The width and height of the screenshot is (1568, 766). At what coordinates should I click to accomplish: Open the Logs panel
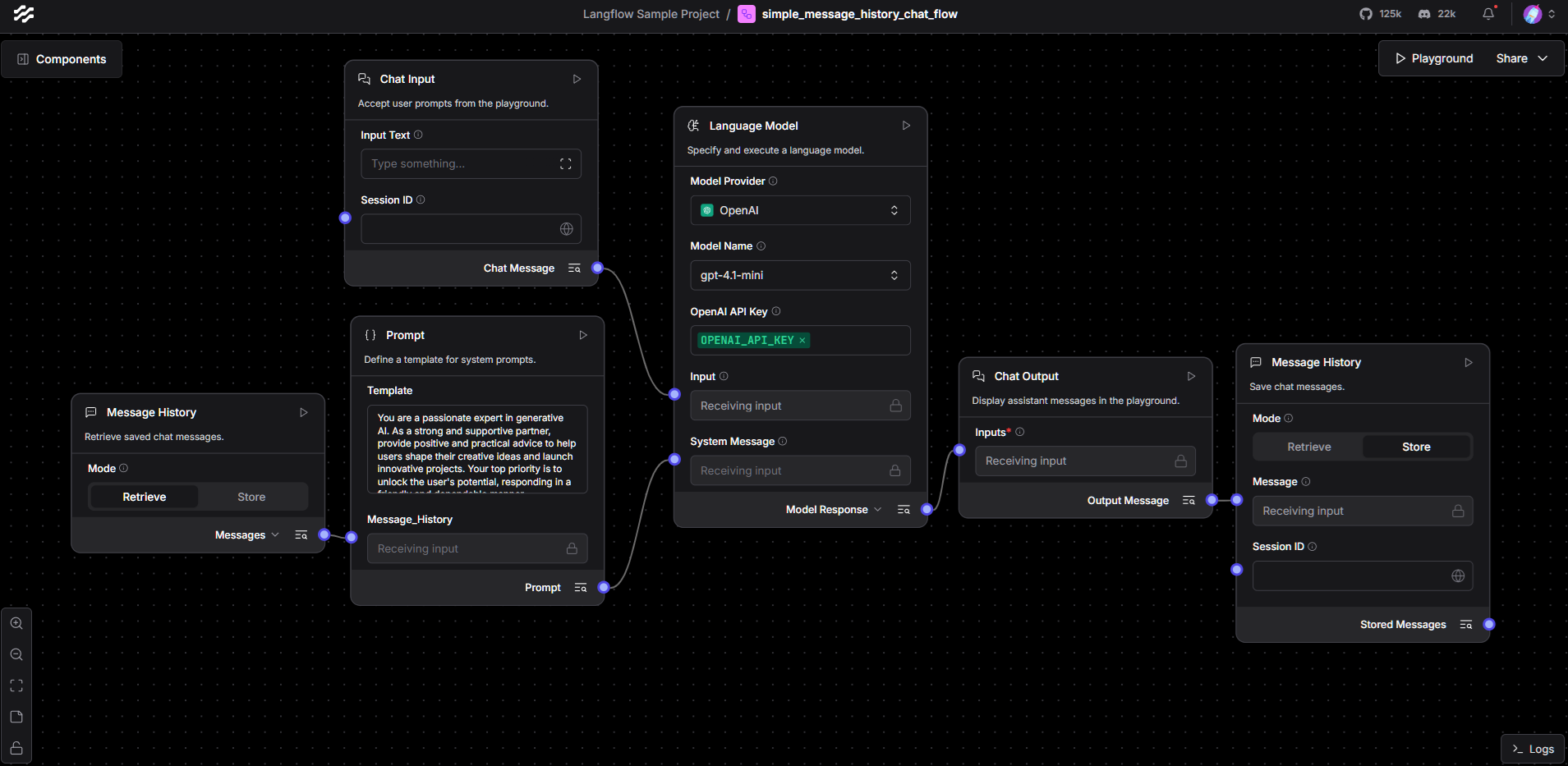pyautogui.click(x=1533, y=749)
